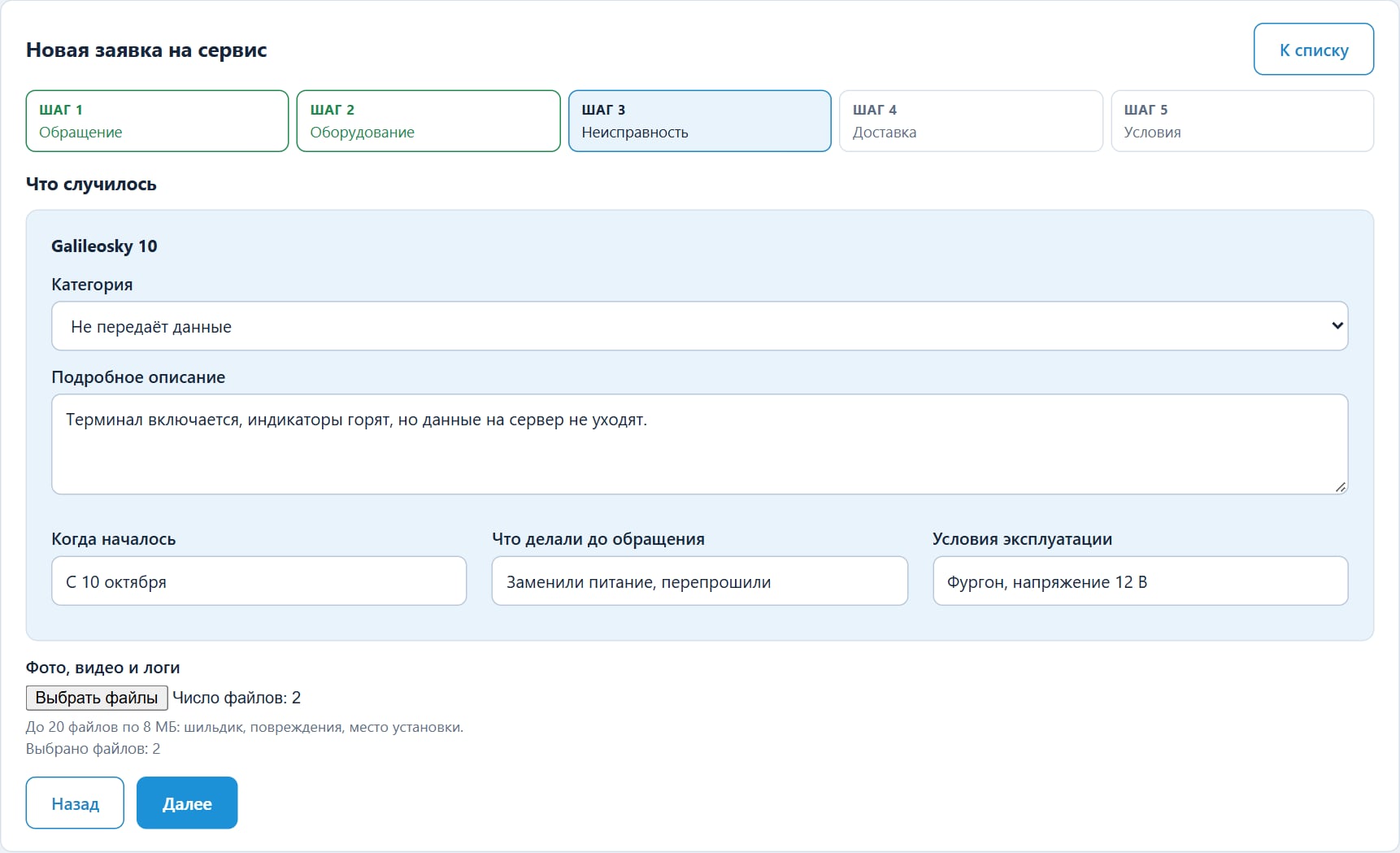The image size is (1400, 853).
Task: Click the К списку button
Action: tap(1314, 50)
